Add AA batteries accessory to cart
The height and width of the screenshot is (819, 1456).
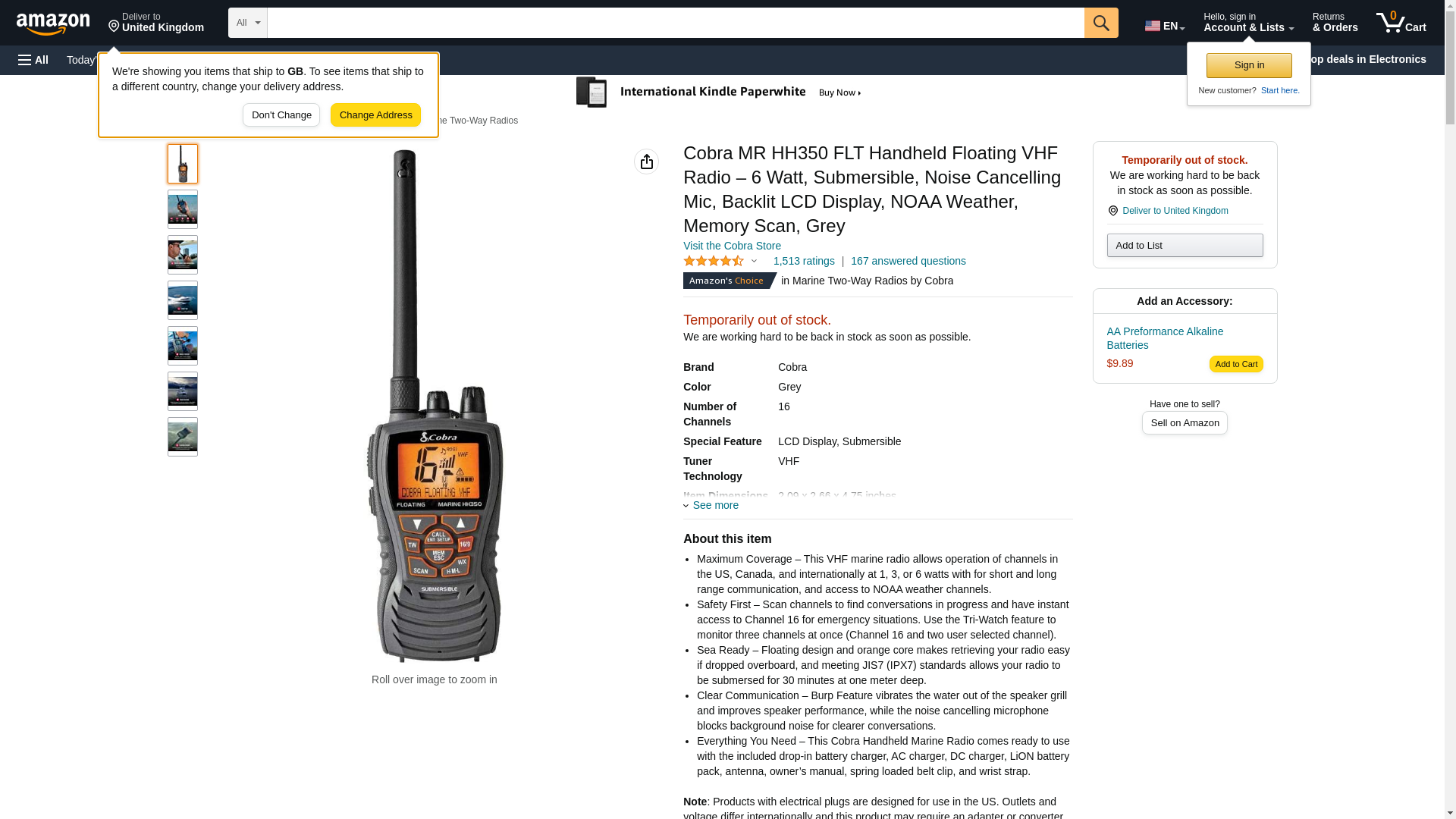click(1235, 364)
